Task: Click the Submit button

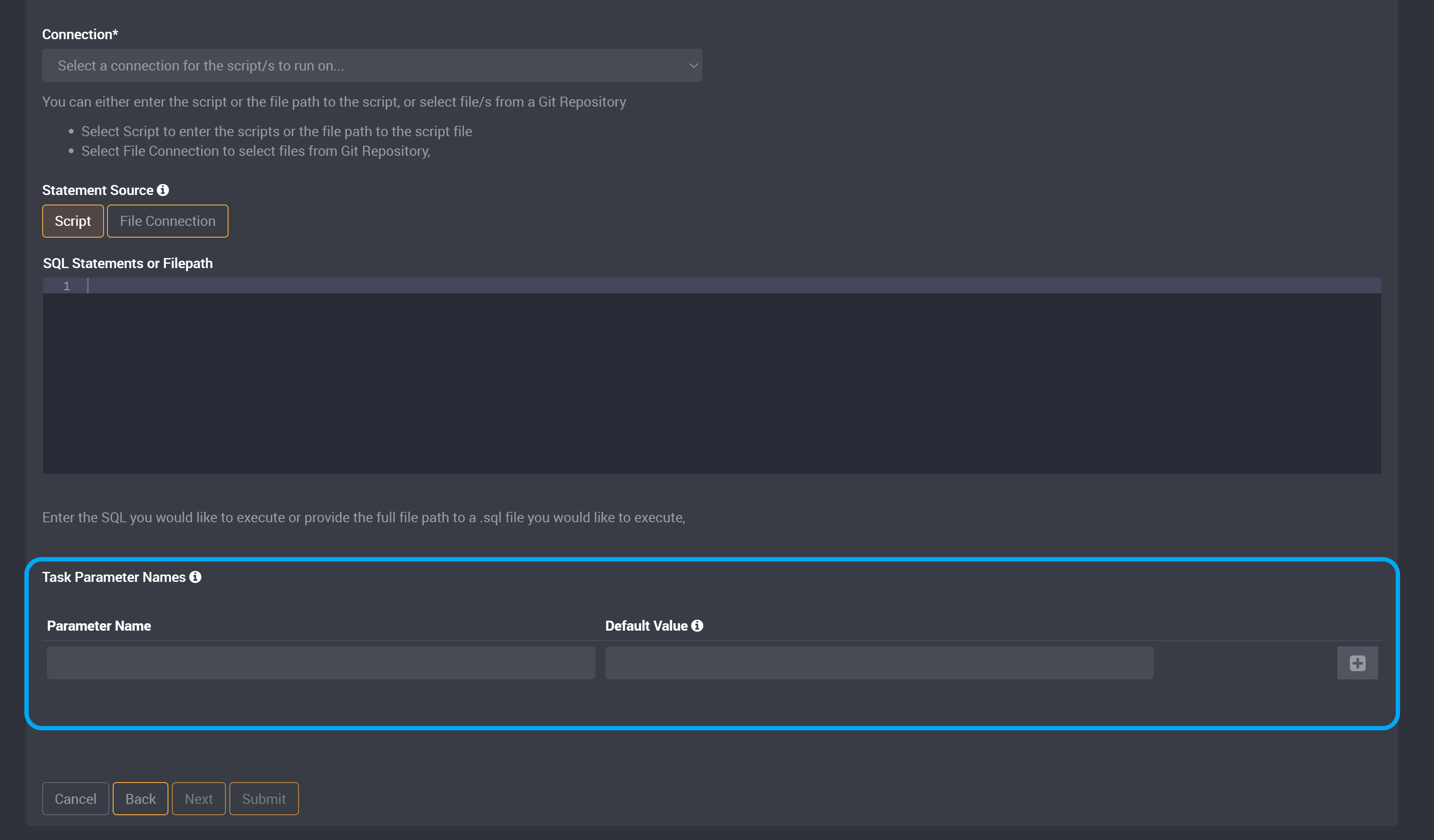Action: click(x=264, y=799)
